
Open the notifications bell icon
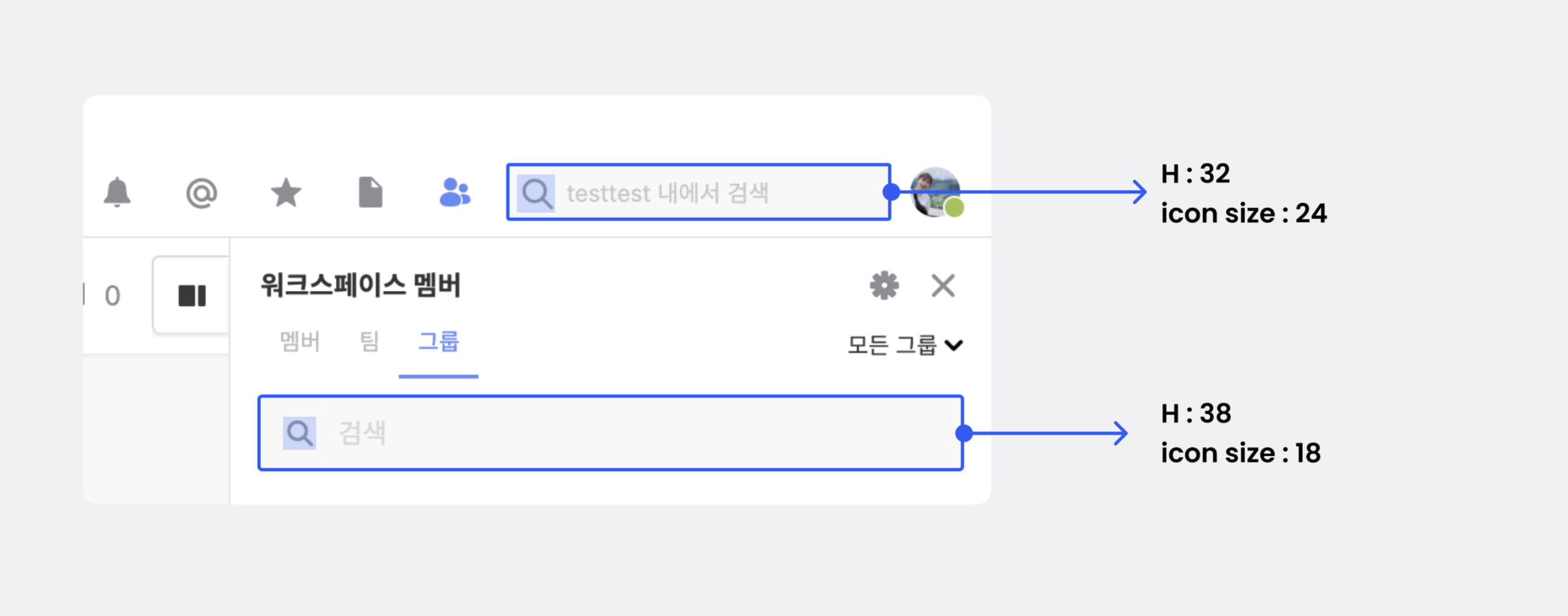117,193
